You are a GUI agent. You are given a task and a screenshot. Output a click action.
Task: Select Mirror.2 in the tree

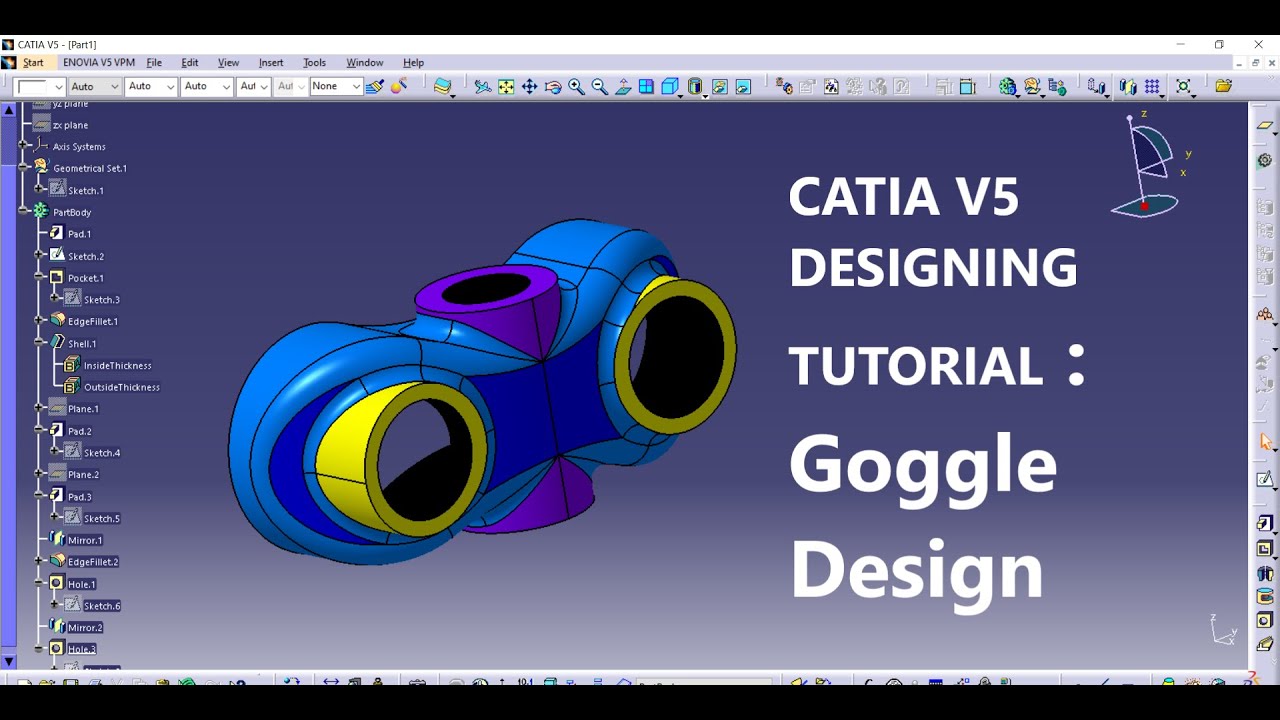85,628
